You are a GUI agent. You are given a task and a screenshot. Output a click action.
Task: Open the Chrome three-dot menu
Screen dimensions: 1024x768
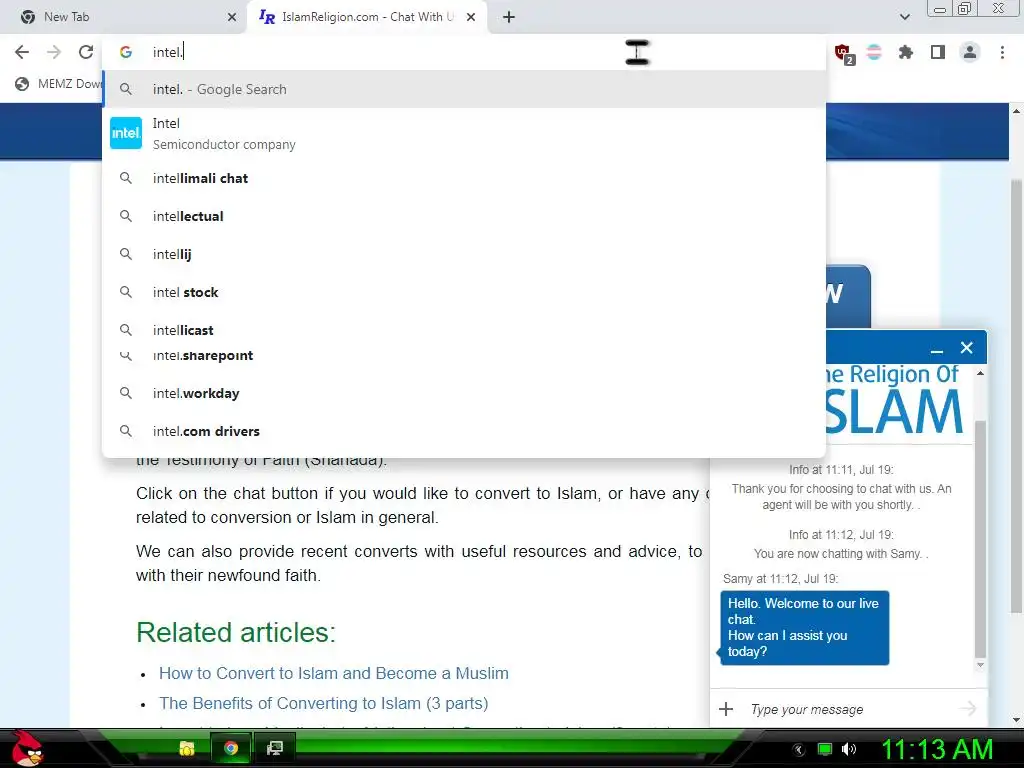(1002, 52)
